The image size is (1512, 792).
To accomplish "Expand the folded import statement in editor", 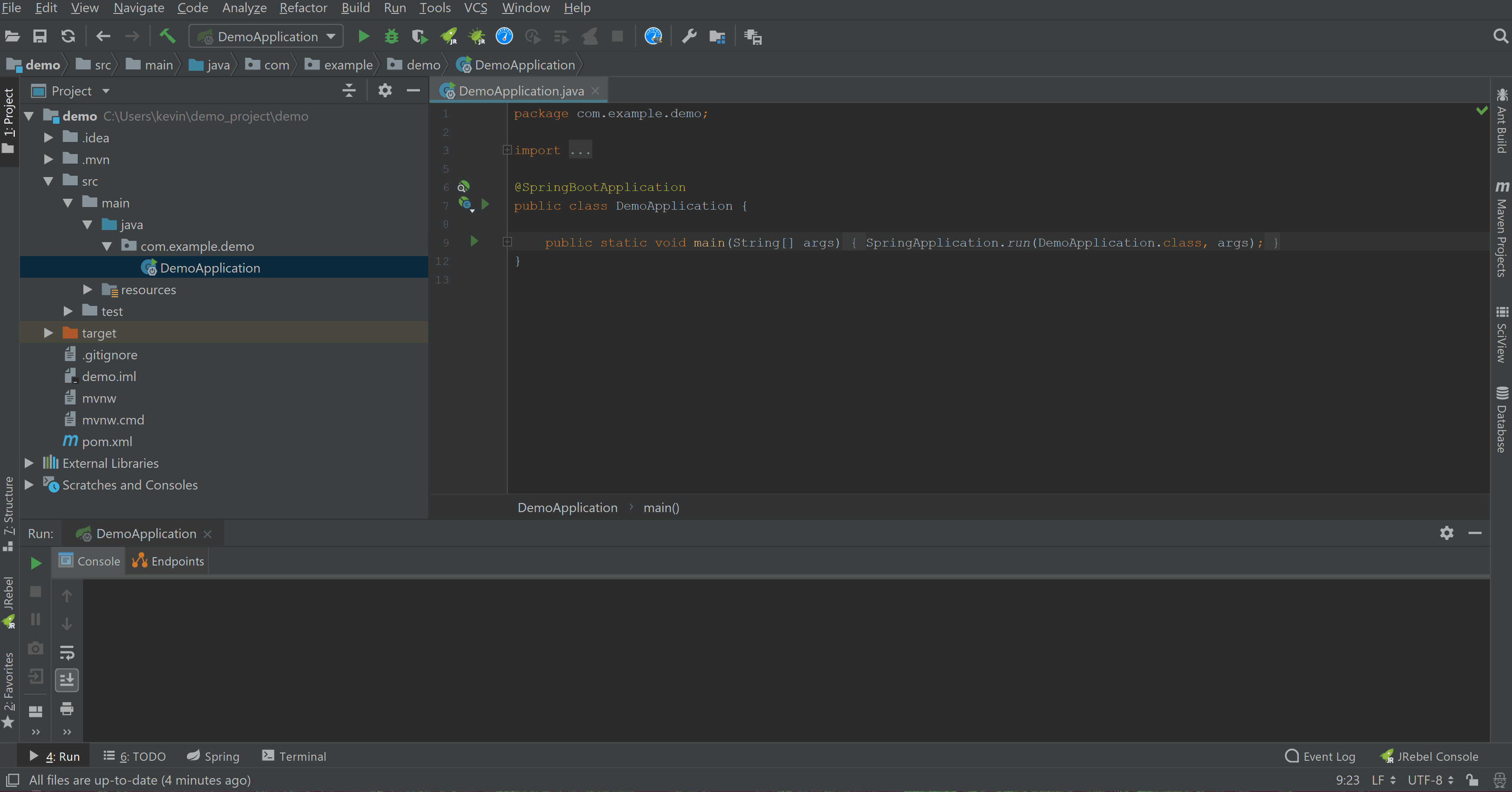I will pos(507,150).
